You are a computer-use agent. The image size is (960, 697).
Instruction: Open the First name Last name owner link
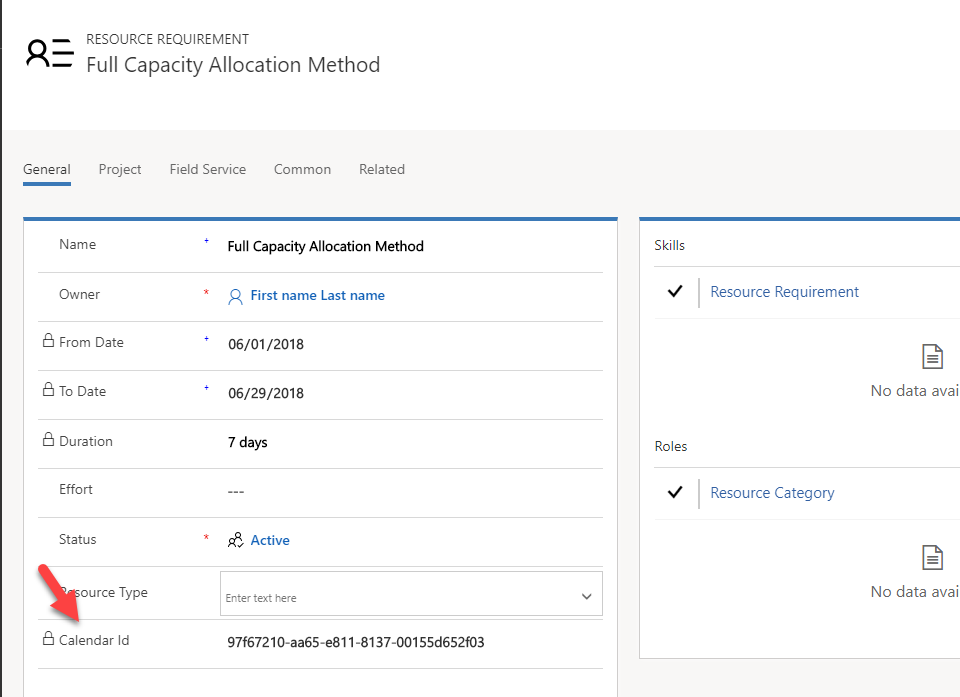(x=318, y=296)
